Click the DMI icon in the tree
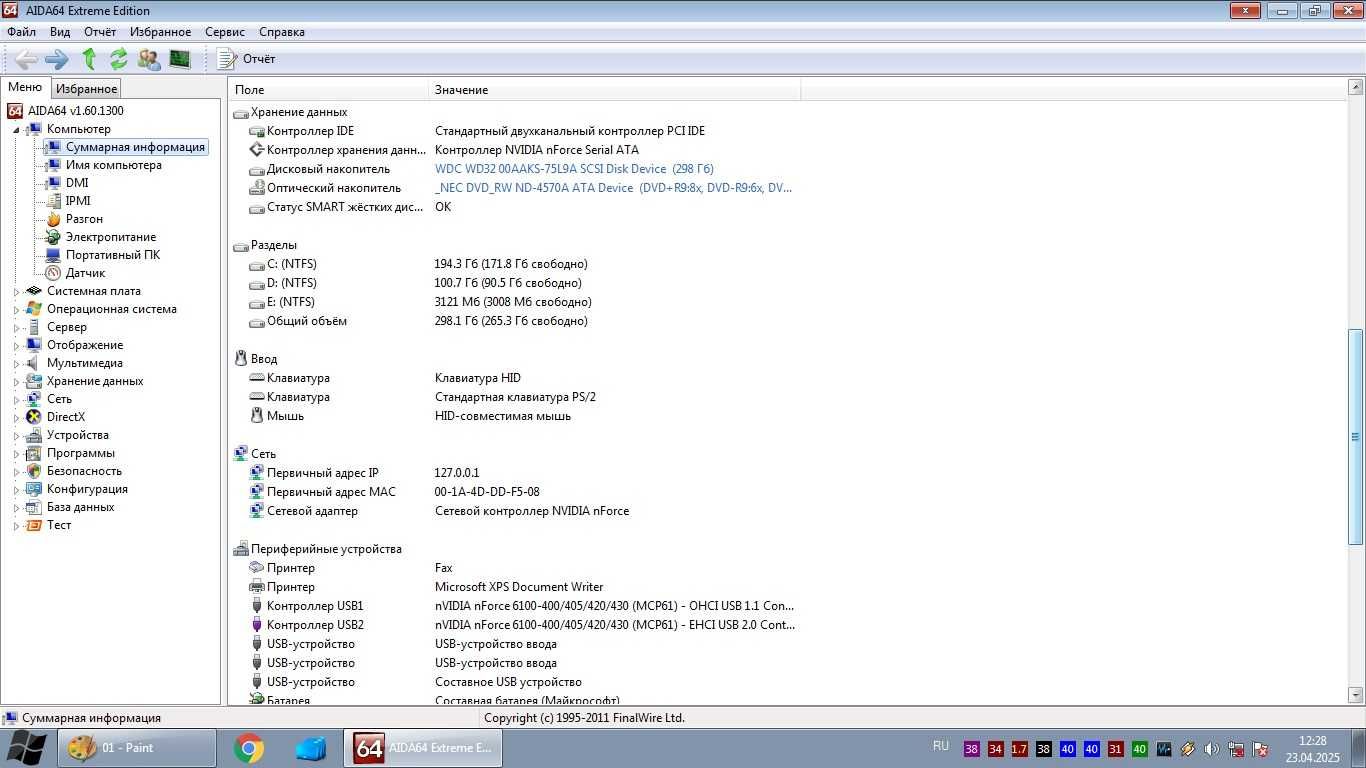The height and width of the screenshot is (768, 1366). click(53, 183)
